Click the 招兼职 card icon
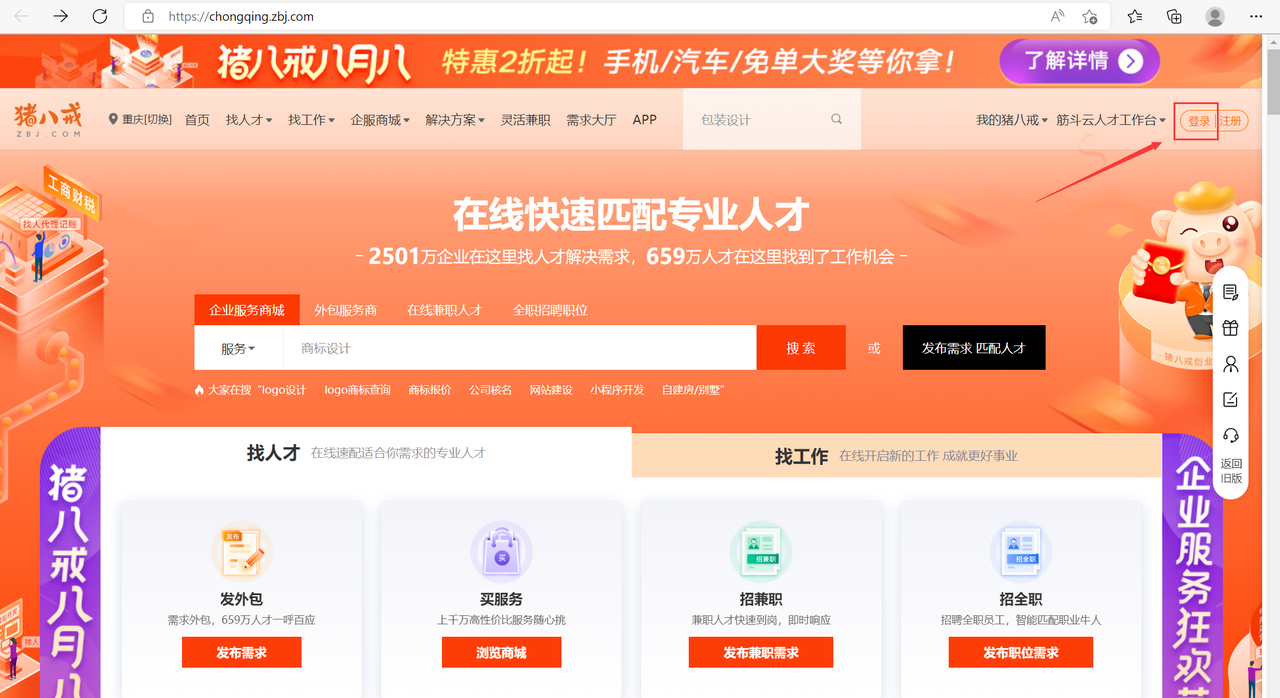 pos(761,552)
